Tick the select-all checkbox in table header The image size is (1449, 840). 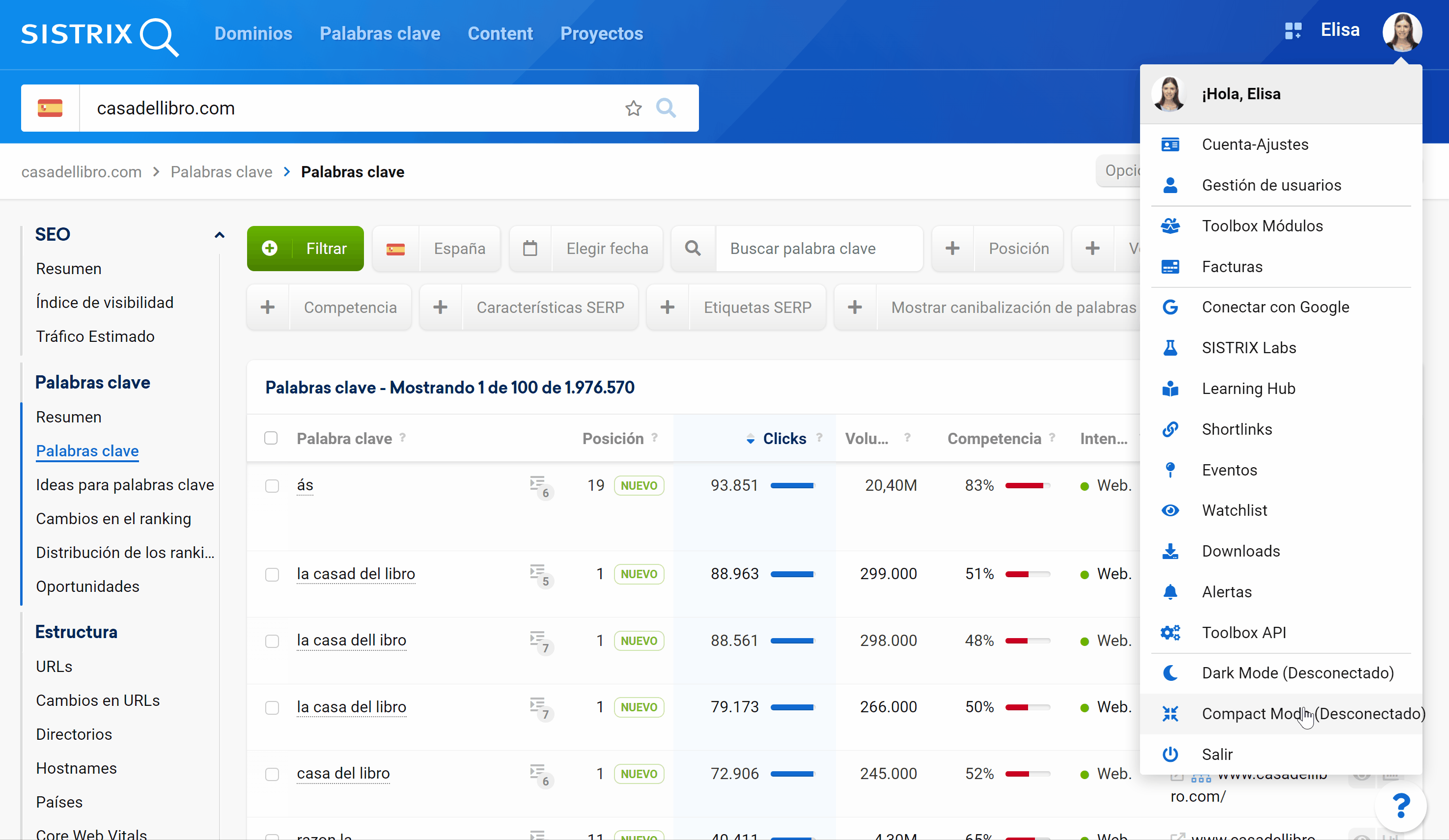click(x=271, y=438)
